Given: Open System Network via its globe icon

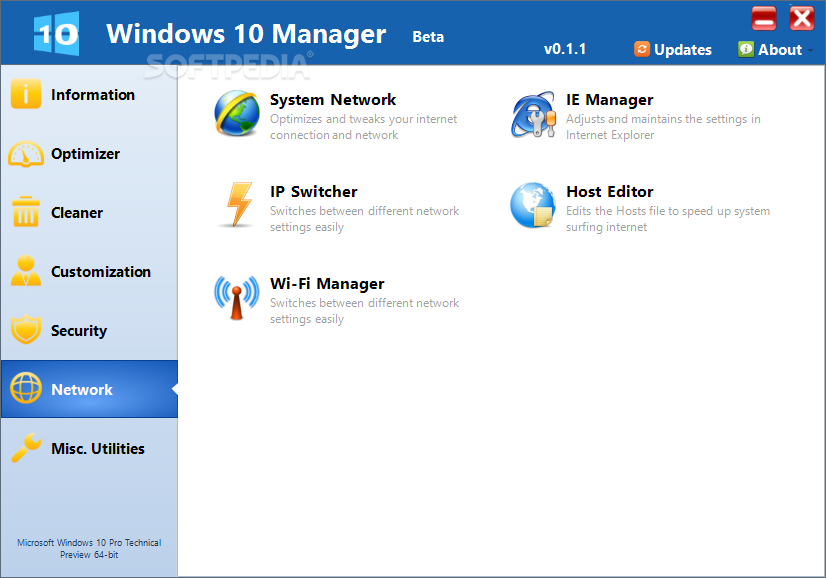Looking at the screenshot, I should coord(237,113).
